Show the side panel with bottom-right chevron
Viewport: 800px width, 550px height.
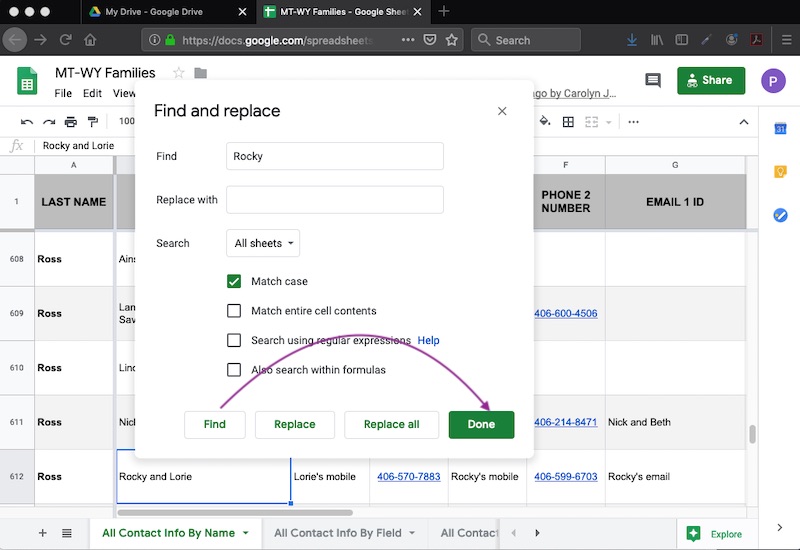pos(780,528)
